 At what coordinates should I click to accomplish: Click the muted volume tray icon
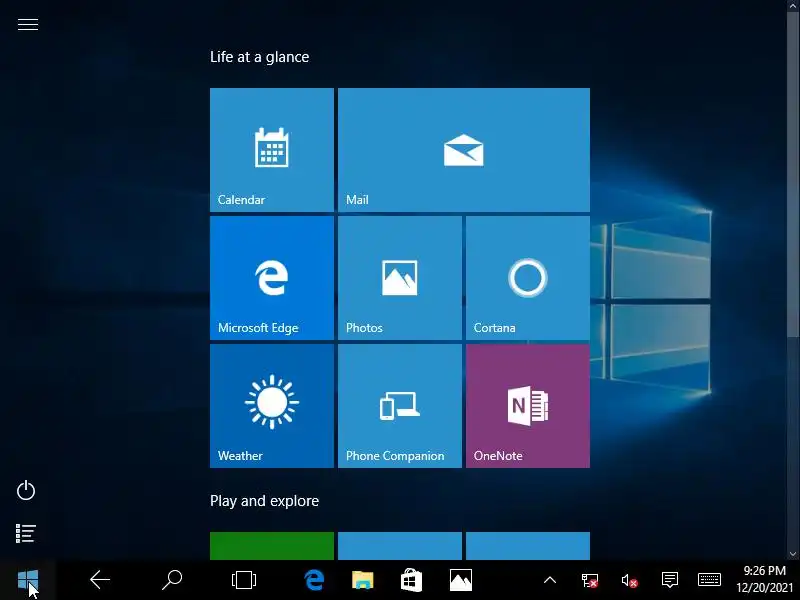tap(630, 581)
